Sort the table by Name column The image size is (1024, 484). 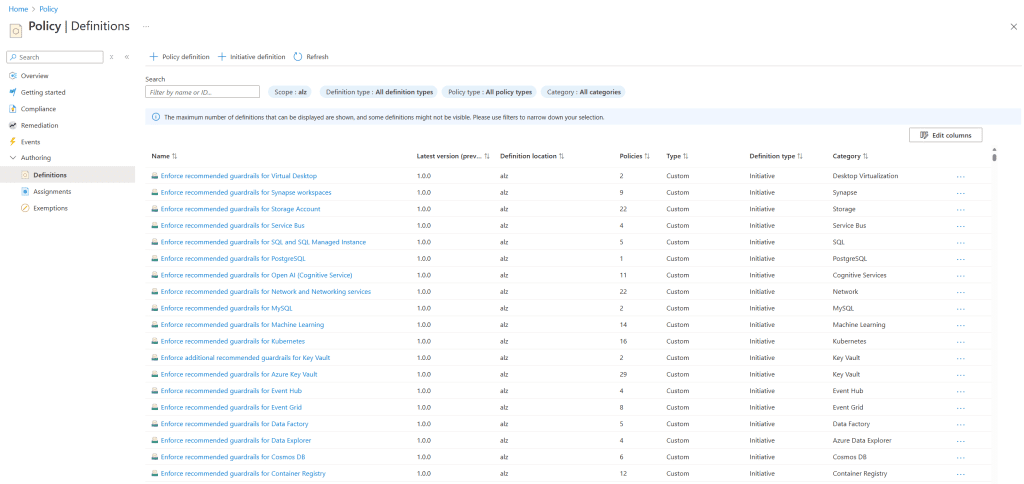pos(164,156)
